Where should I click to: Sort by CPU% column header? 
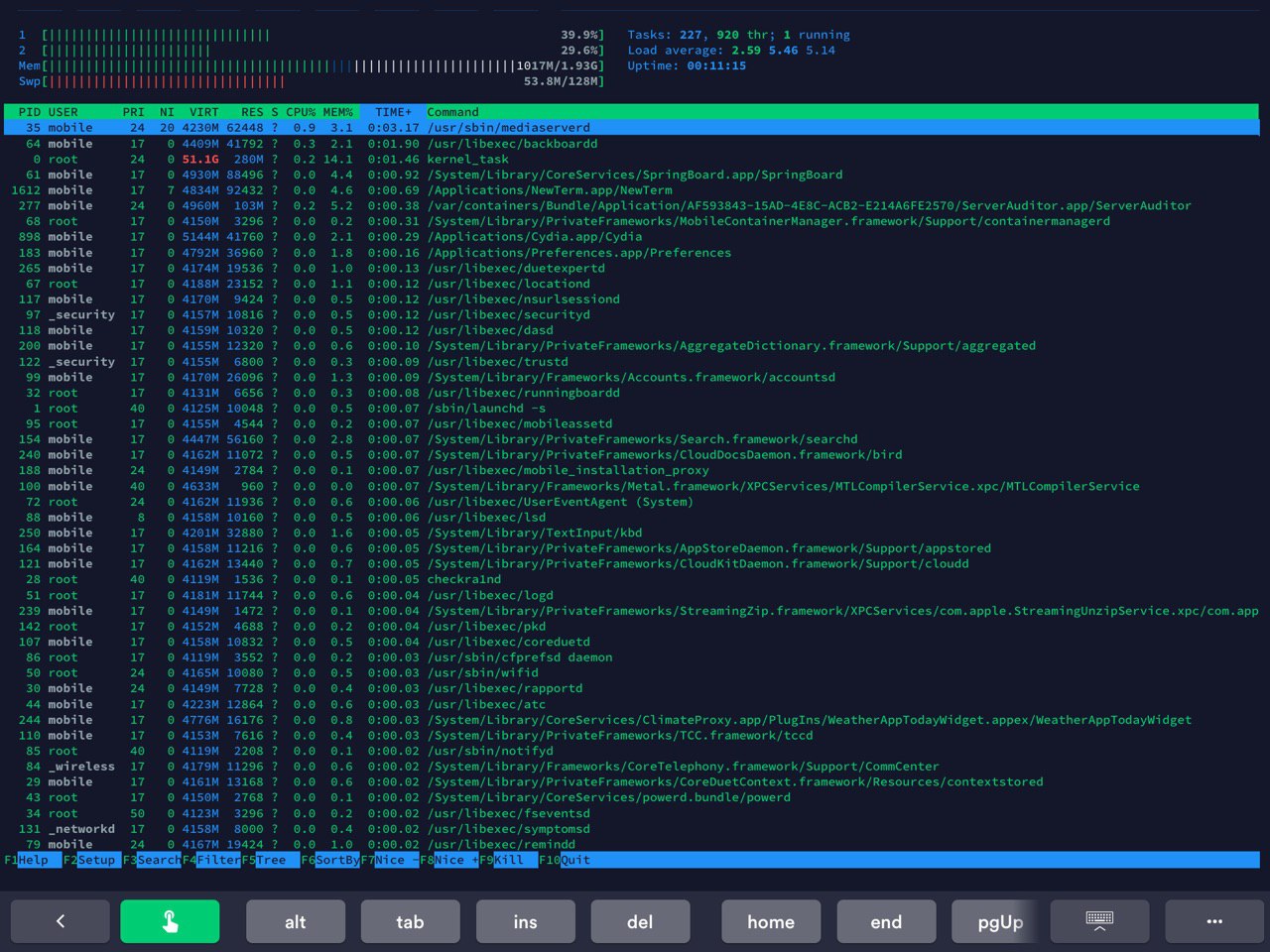301,112
